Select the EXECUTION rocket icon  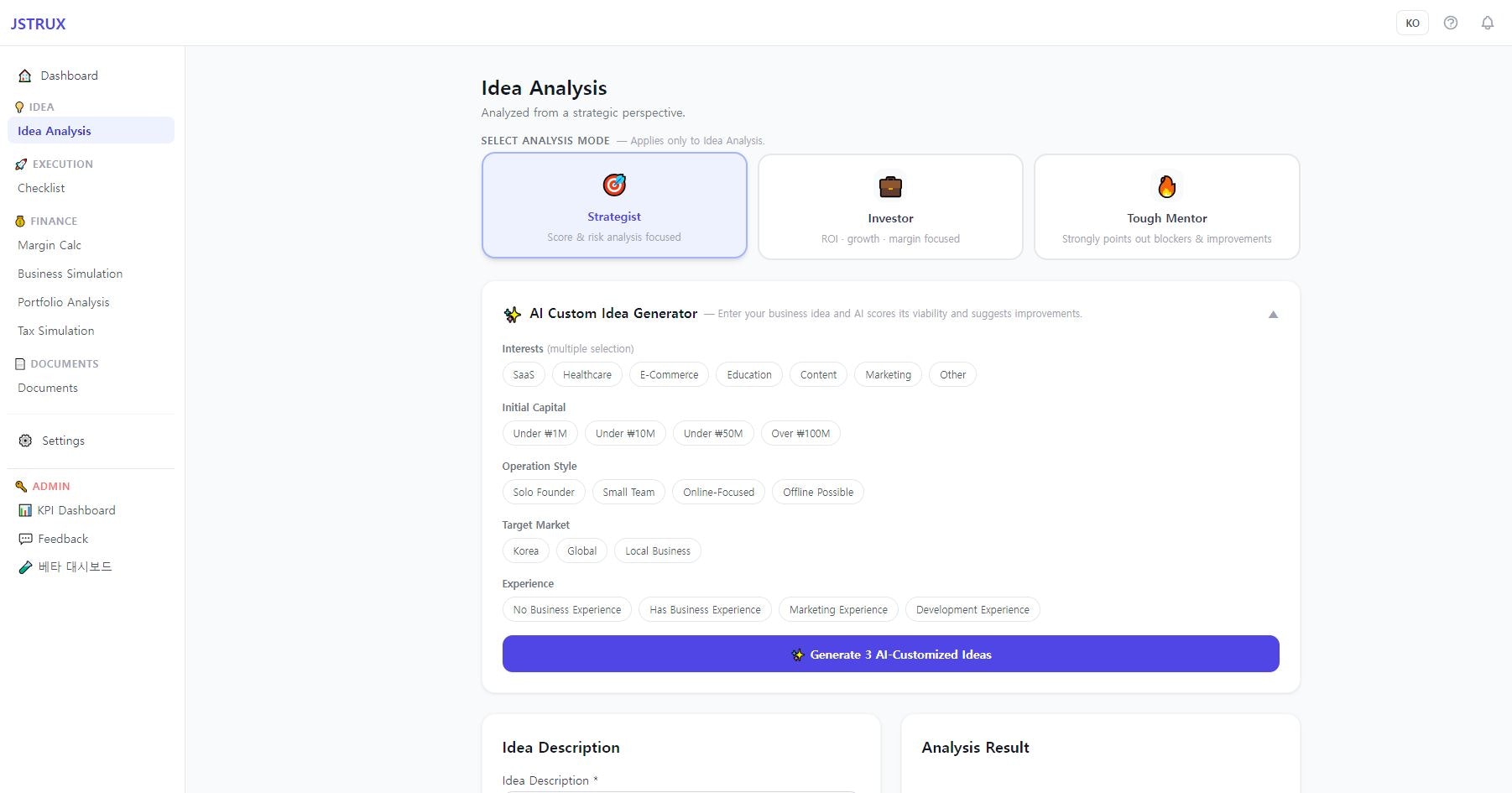click(19, 164)
